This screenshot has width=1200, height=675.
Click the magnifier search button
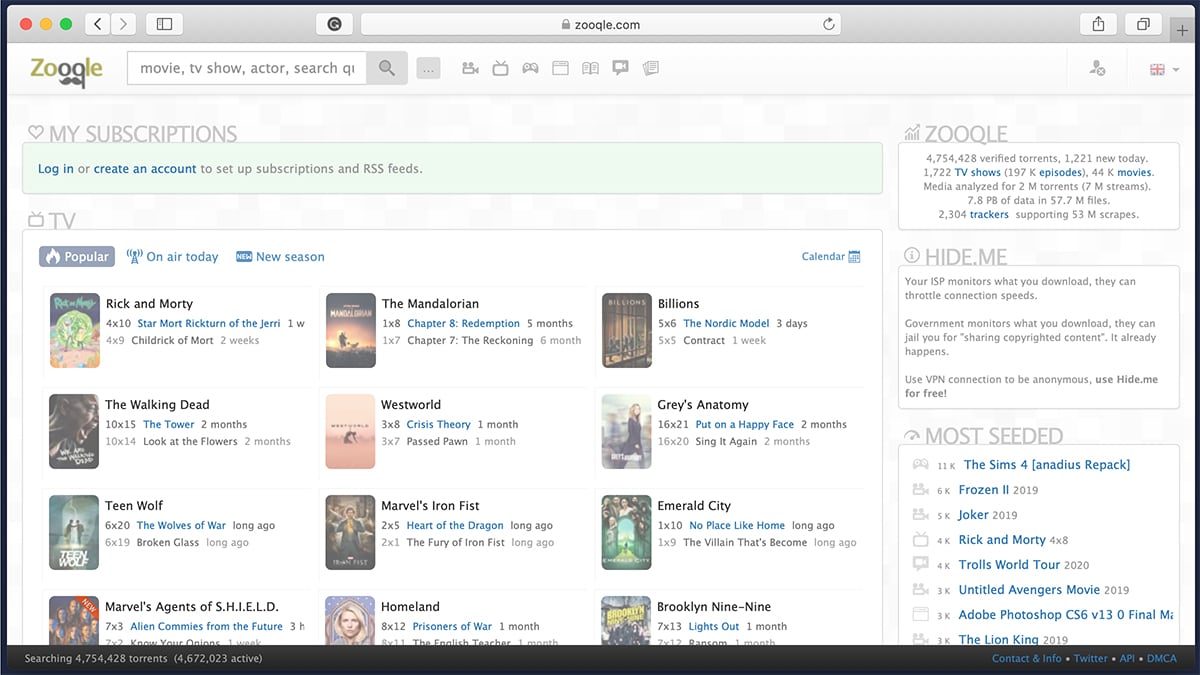pos(387,68)
